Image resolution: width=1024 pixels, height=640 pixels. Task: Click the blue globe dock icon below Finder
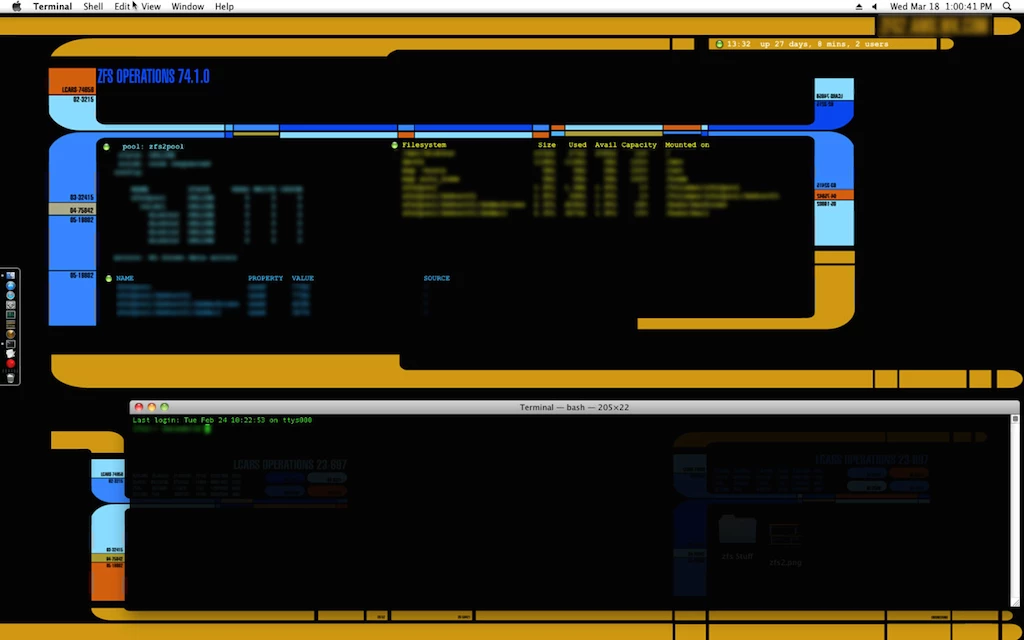10,285
